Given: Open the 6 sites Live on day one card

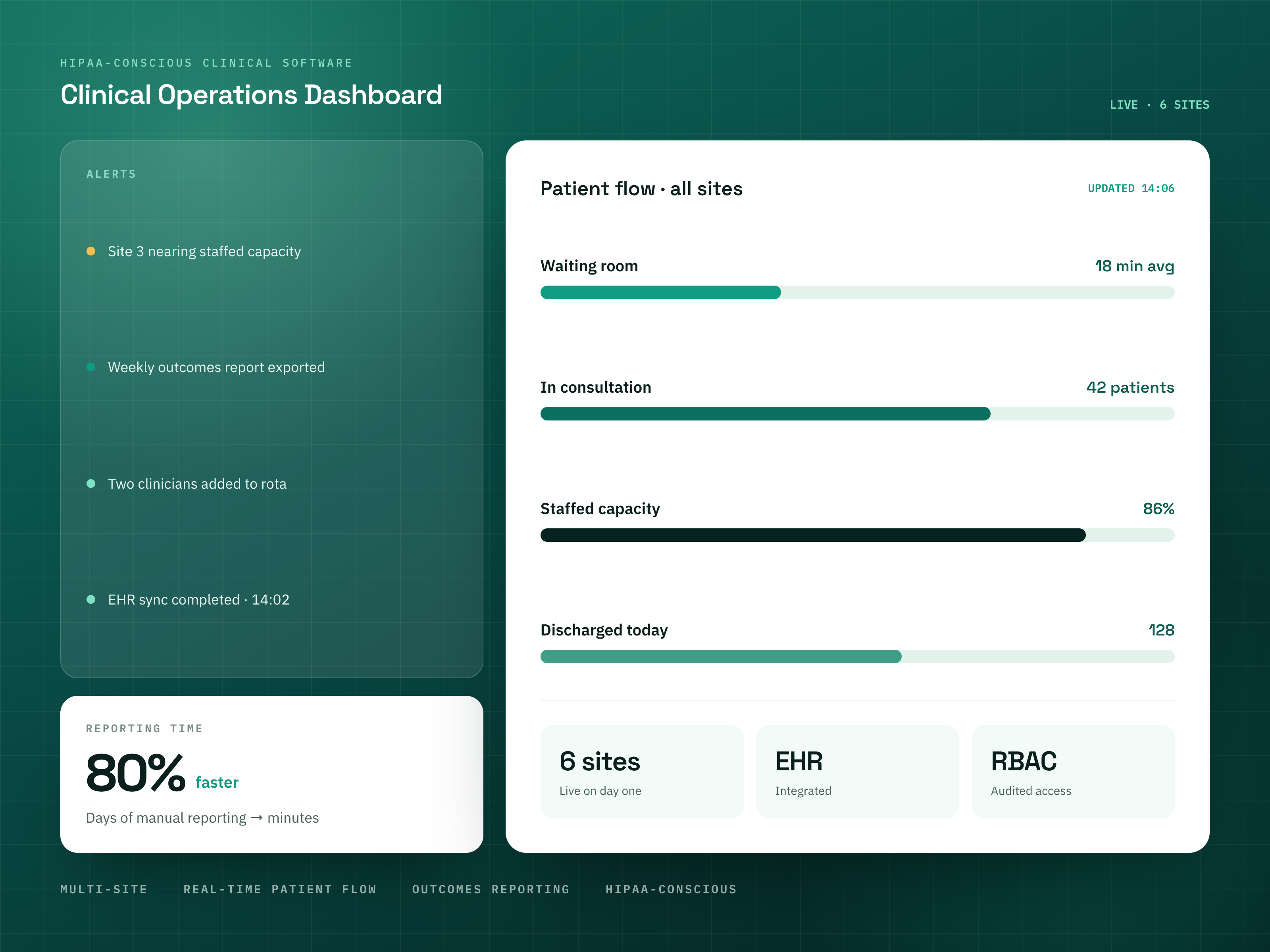Looking at the screenshot, I should (x=642, y=771).
